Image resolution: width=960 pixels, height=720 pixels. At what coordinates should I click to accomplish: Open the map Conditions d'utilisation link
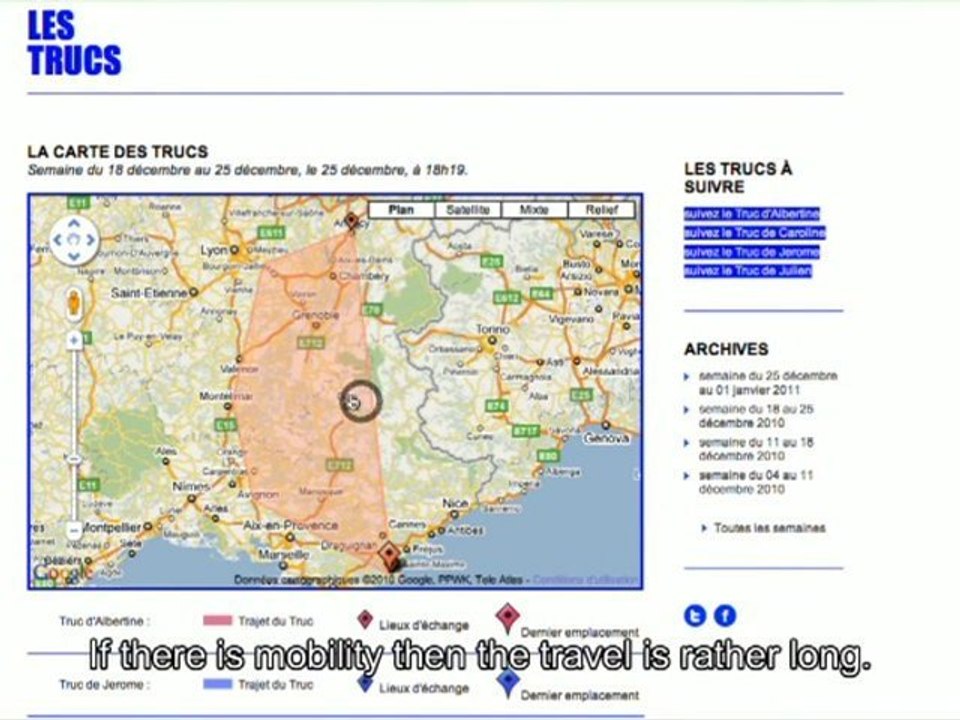[585, 579]
